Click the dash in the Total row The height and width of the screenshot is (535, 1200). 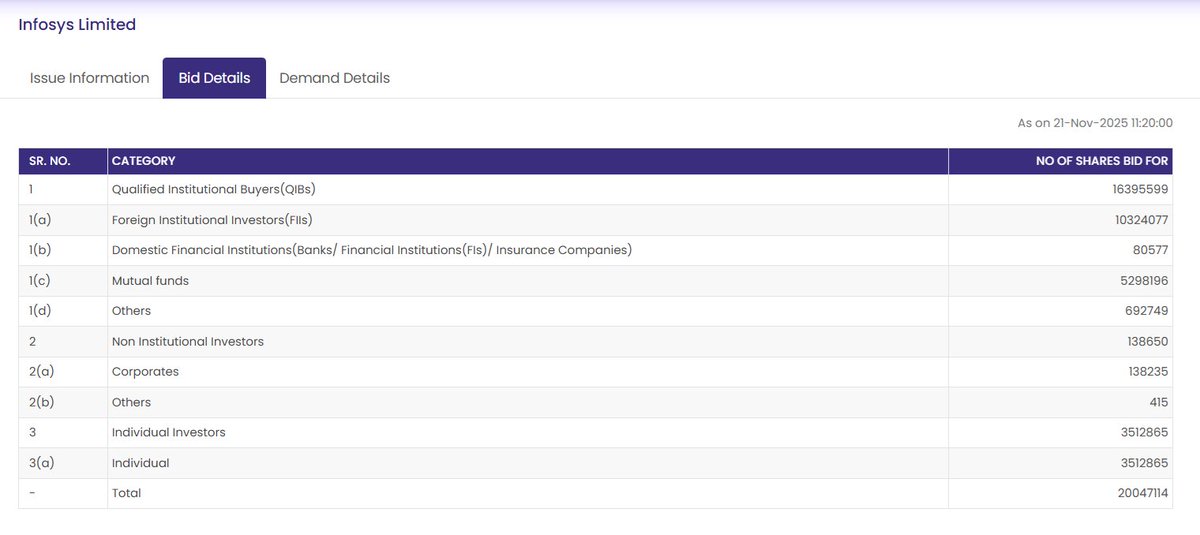[x=33, y=493]
